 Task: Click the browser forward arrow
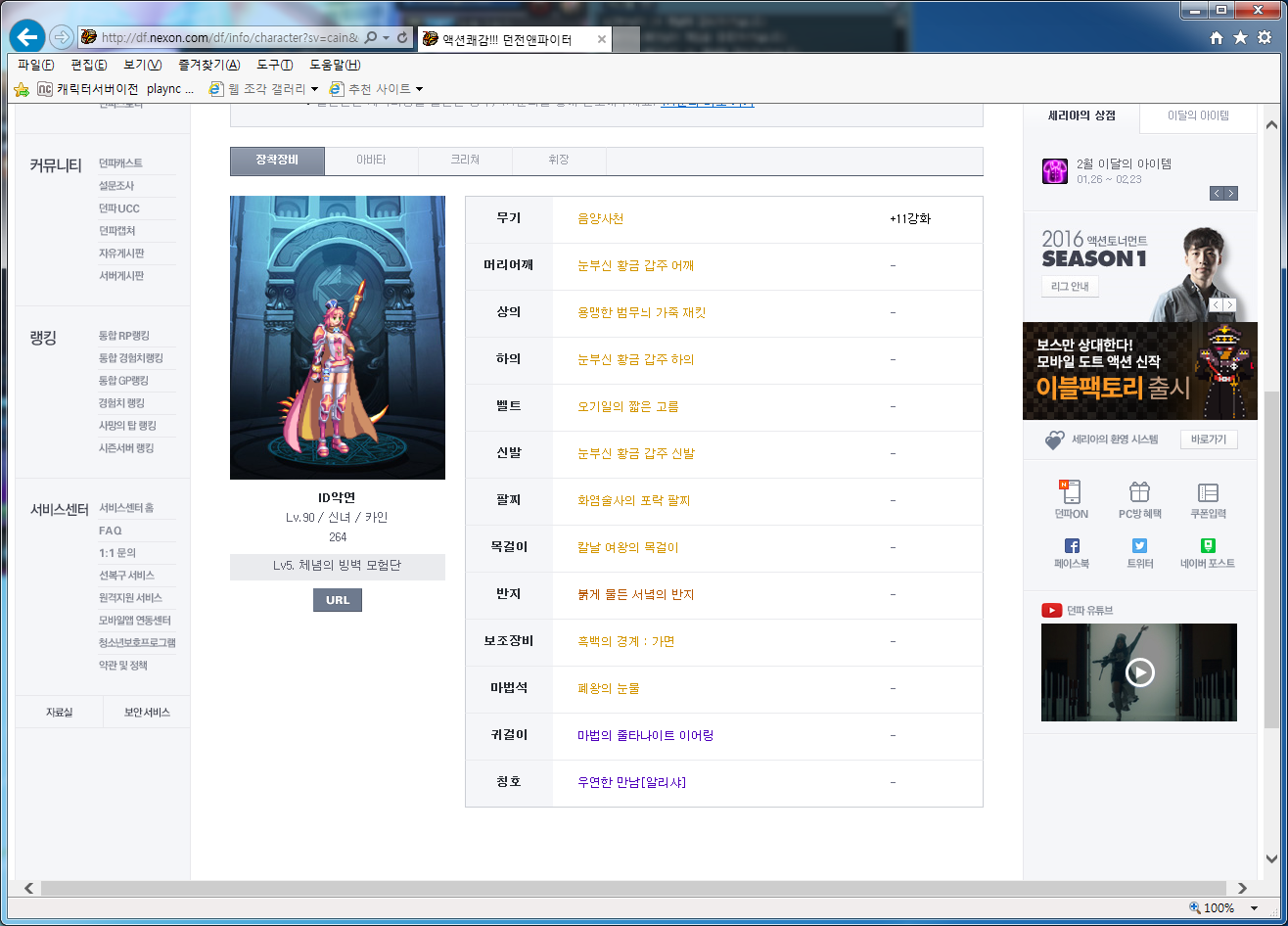[x=61, y=37]
